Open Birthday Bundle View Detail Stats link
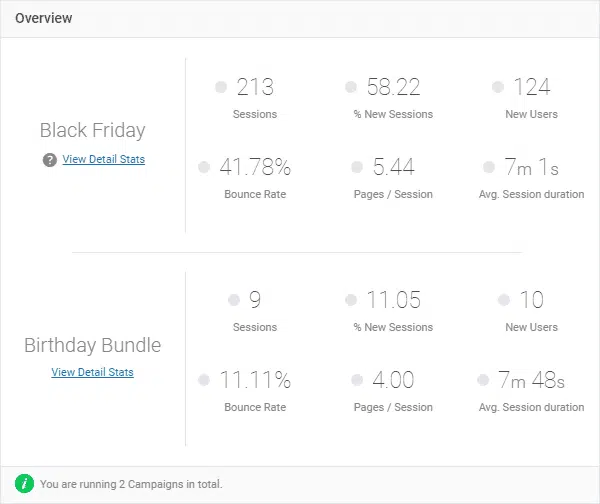The image size is (600, 504). (93, 372)
